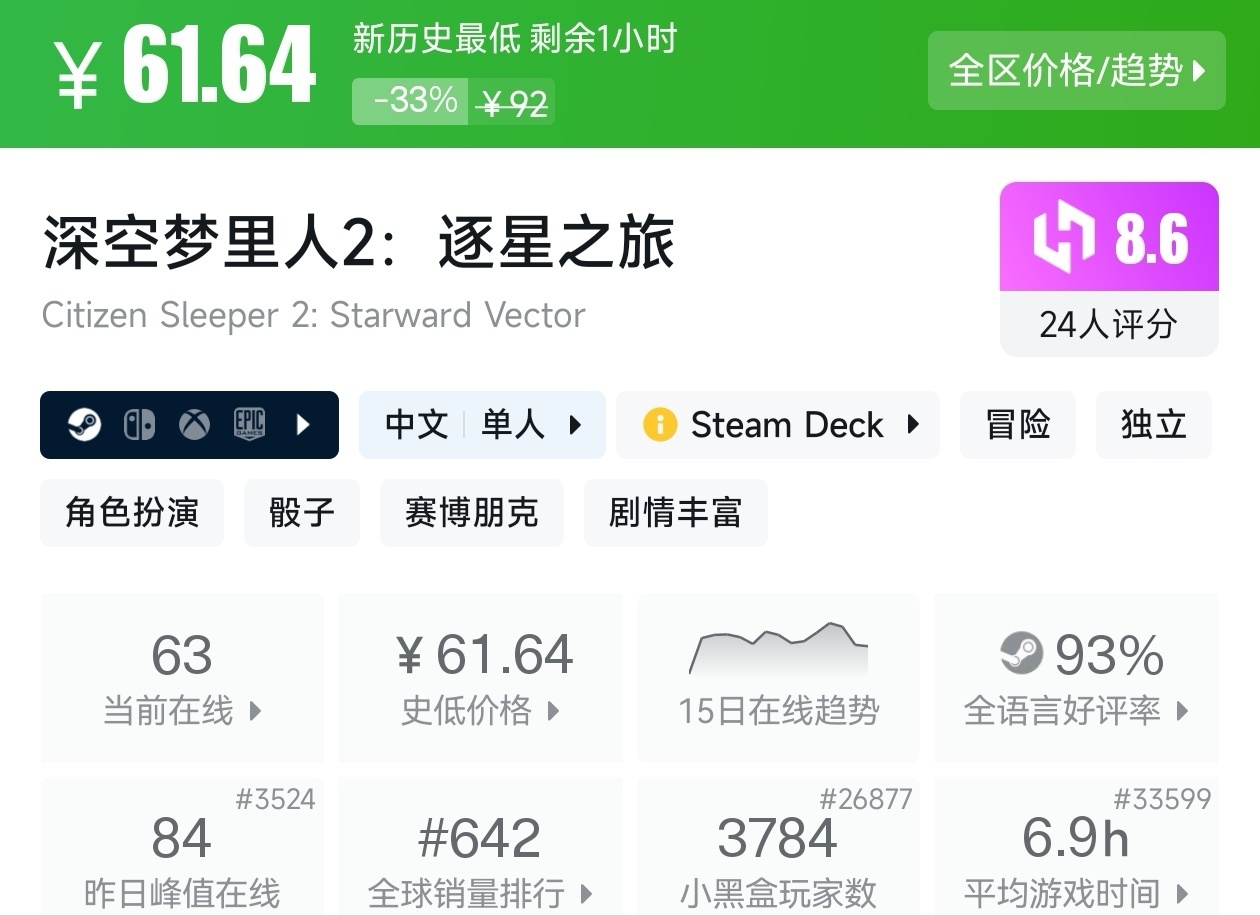Click the Nintendo Switch platform icon
This screenshot has height=915, width=1260.
tap(139, 425)
